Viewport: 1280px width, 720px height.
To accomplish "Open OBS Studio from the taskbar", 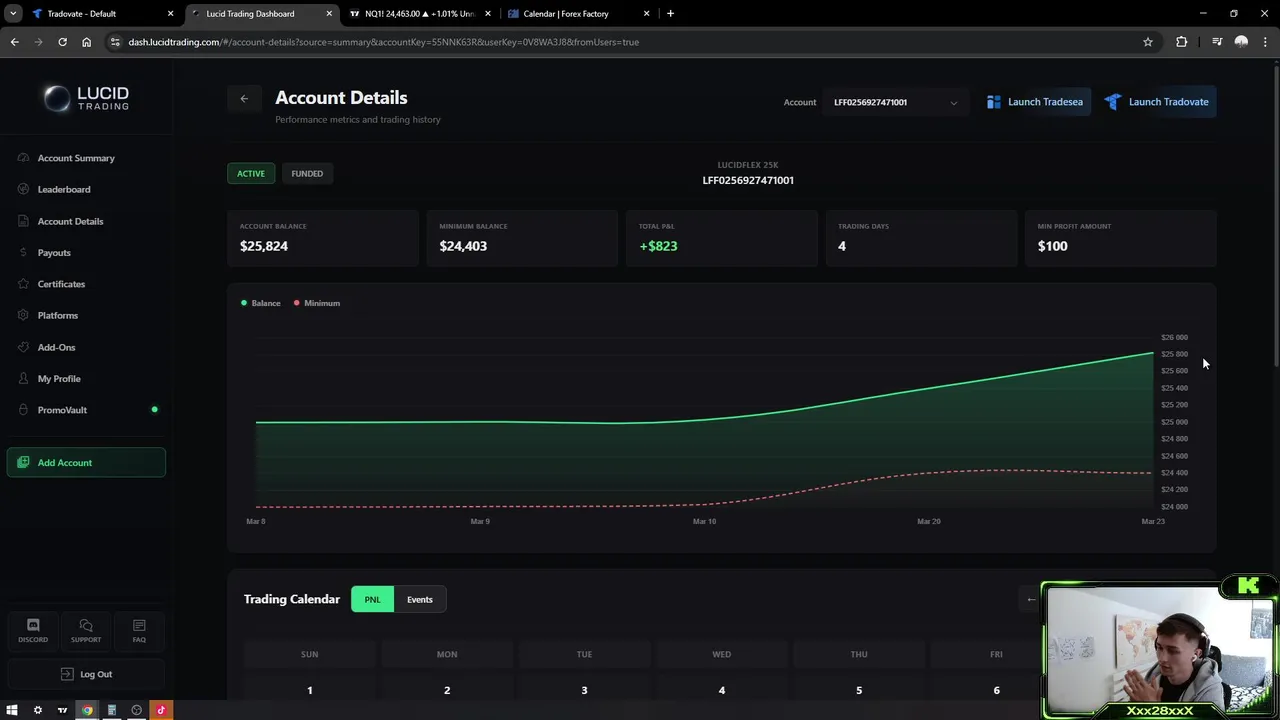I will pyautogui.click(x=137, y=710).
